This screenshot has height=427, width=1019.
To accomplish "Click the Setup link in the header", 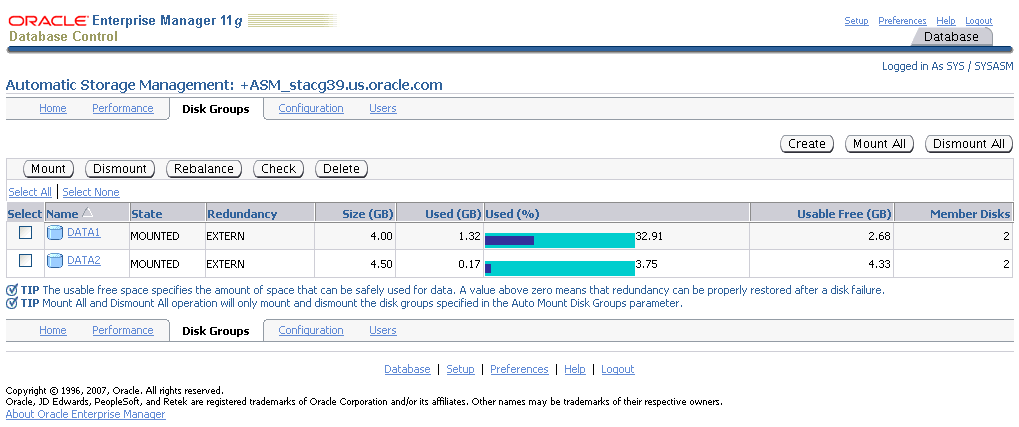I will point(857,21).
